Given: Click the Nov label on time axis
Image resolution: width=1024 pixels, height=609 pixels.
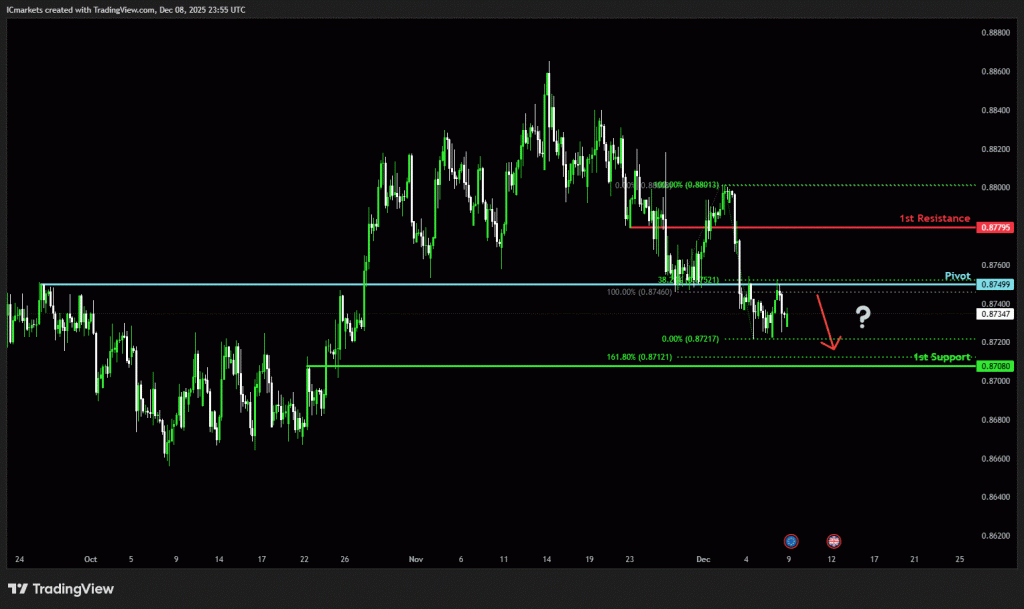Looking at the screenshot, I should pyautogui.click(x=417, y=560).
